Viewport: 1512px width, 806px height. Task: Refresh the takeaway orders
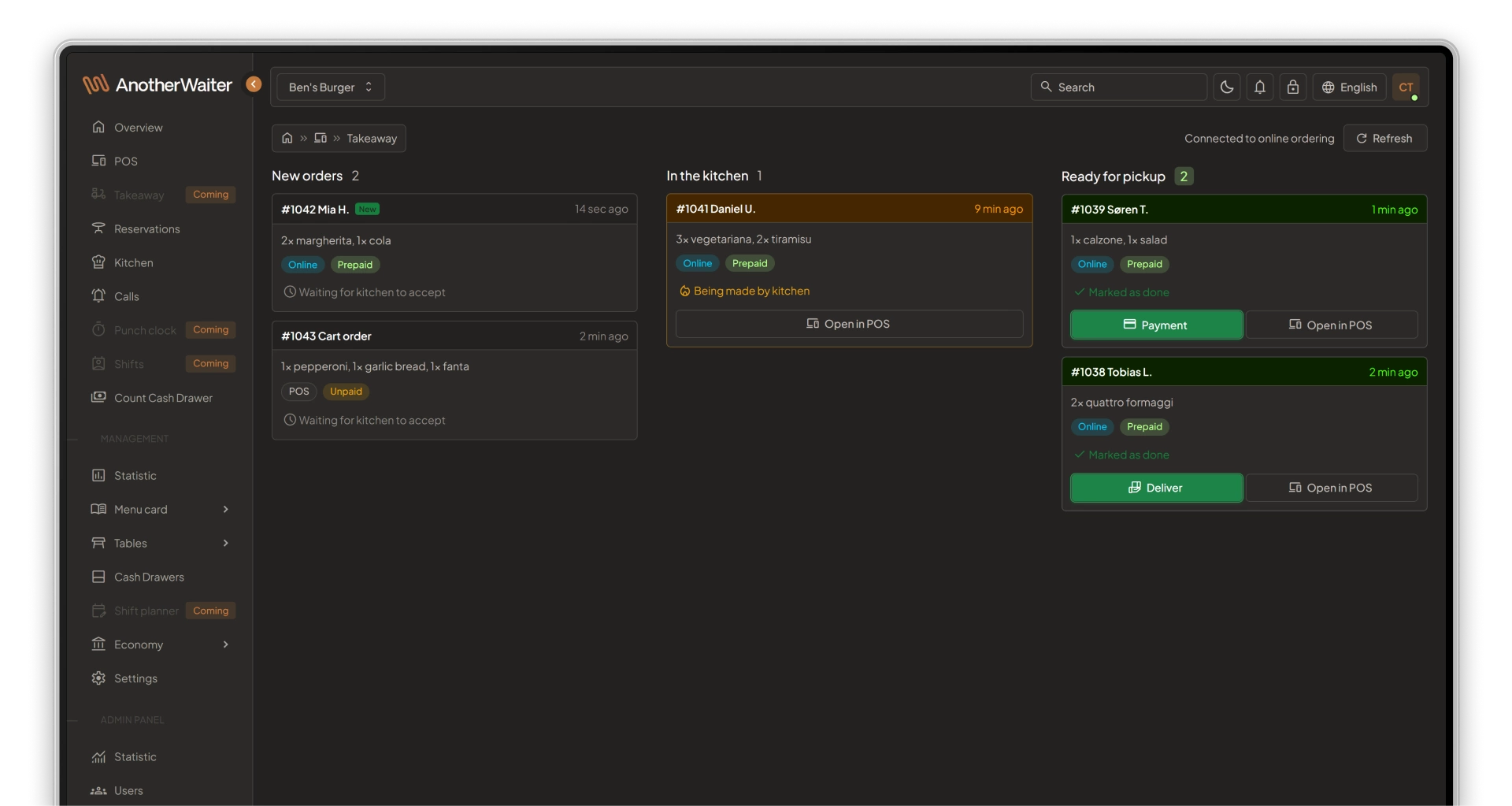pyautogui.click(x=1385, y=138)
